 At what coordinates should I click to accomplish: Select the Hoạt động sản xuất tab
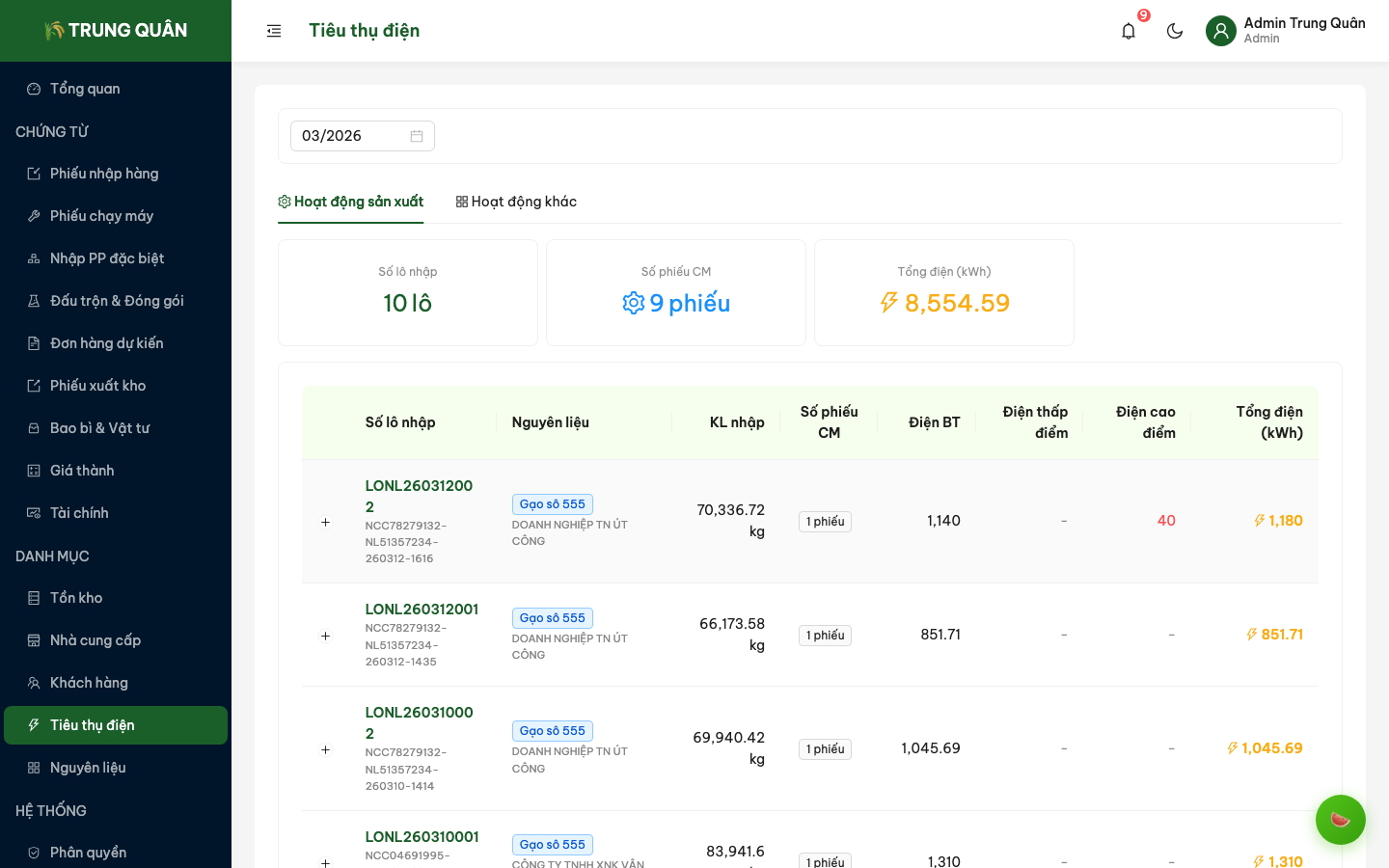coord(351,202)
